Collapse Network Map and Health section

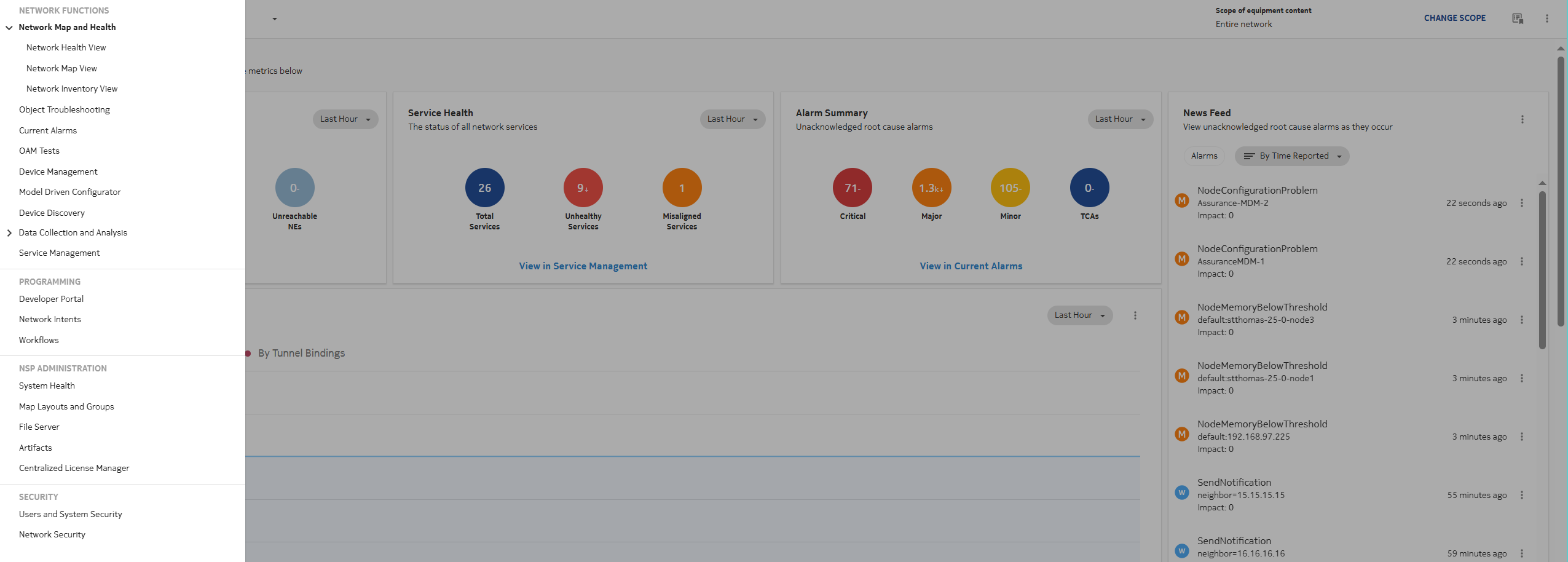(9, 28)
